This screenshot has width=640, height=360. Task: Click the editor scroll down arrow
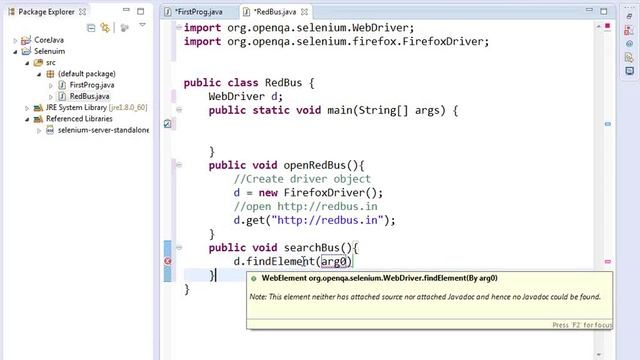599,355
